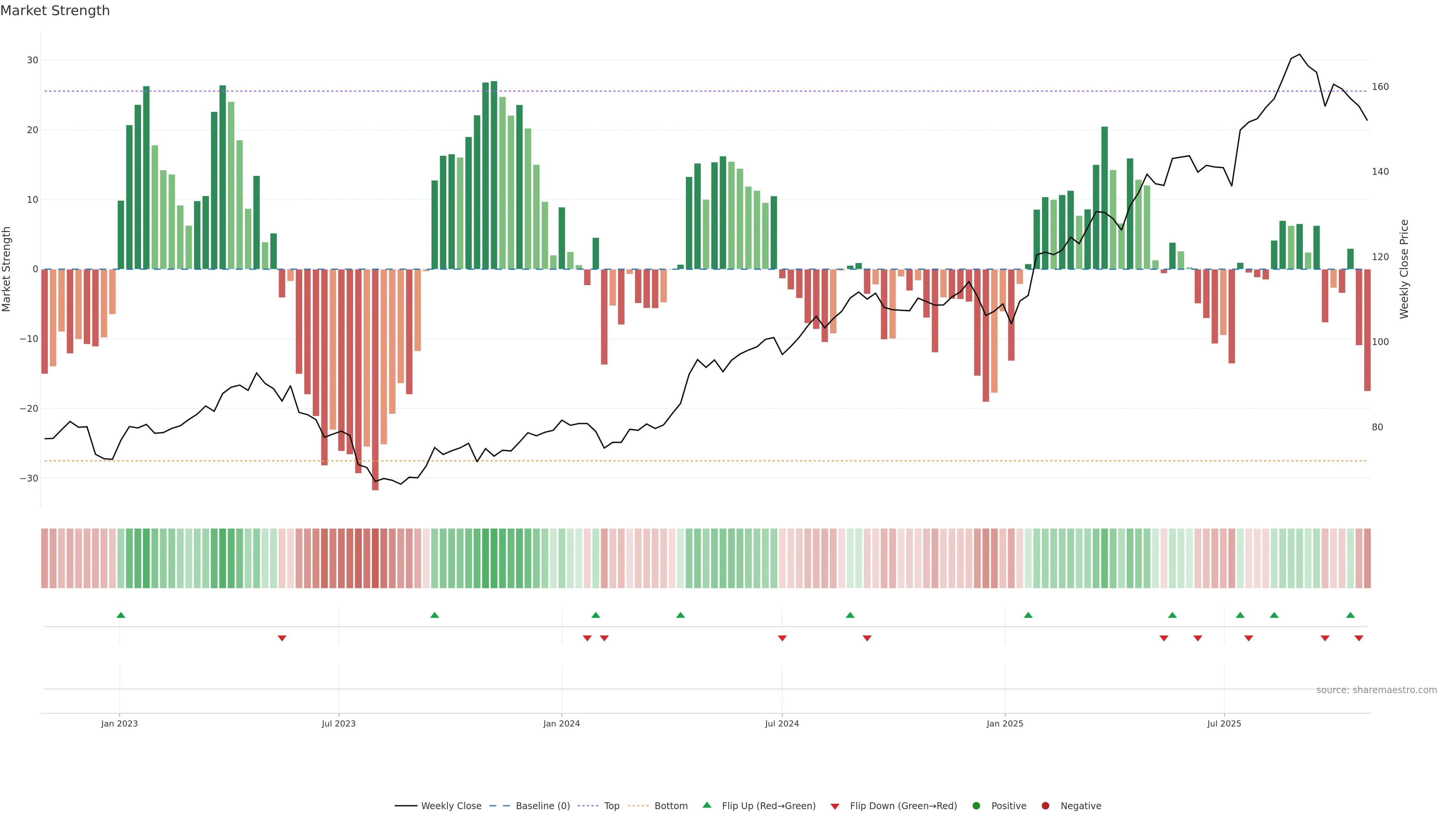Click red flip-down marker at Jul 2024
Screen dimensions: 1456x819
(782, 638)
